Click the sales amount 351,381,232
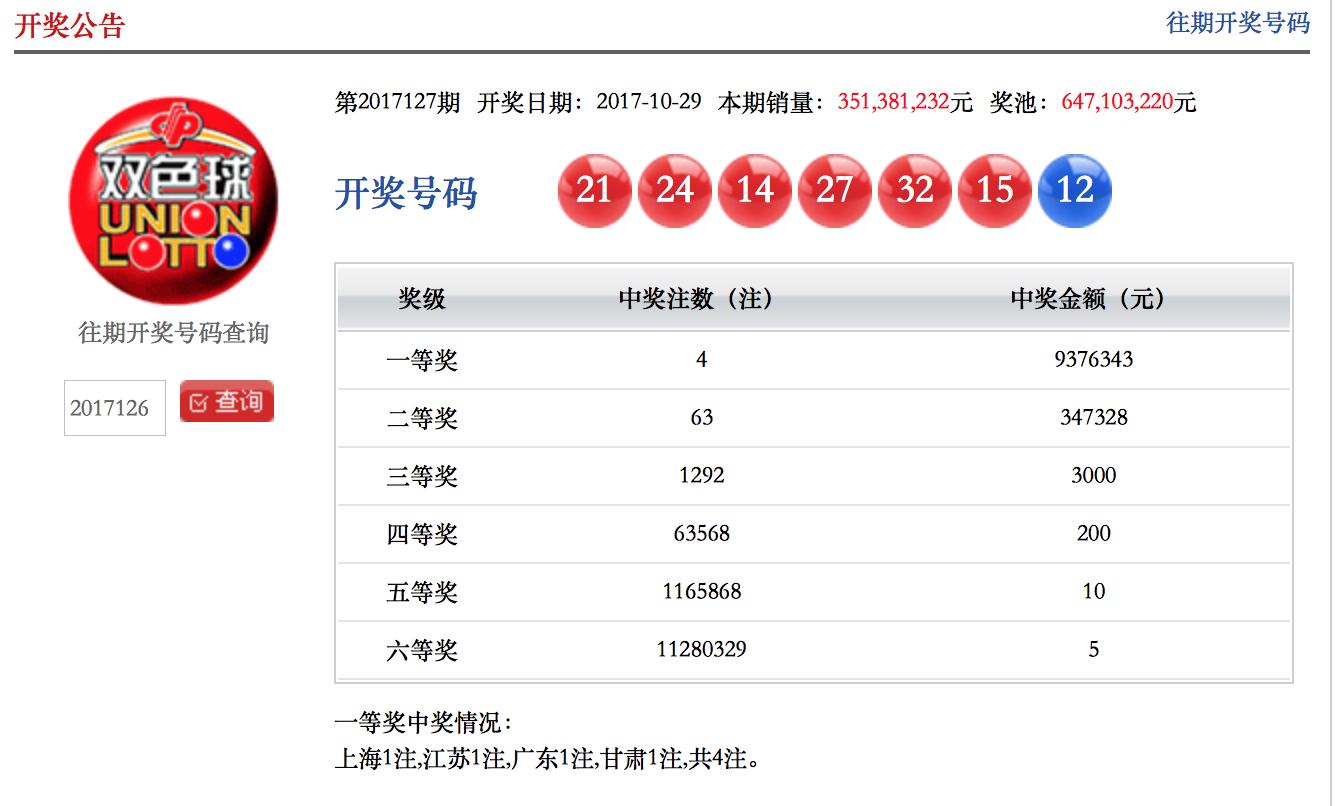The width and height of the screenshot is (1340, 806). pyautogui.click(x=893, y=102)
